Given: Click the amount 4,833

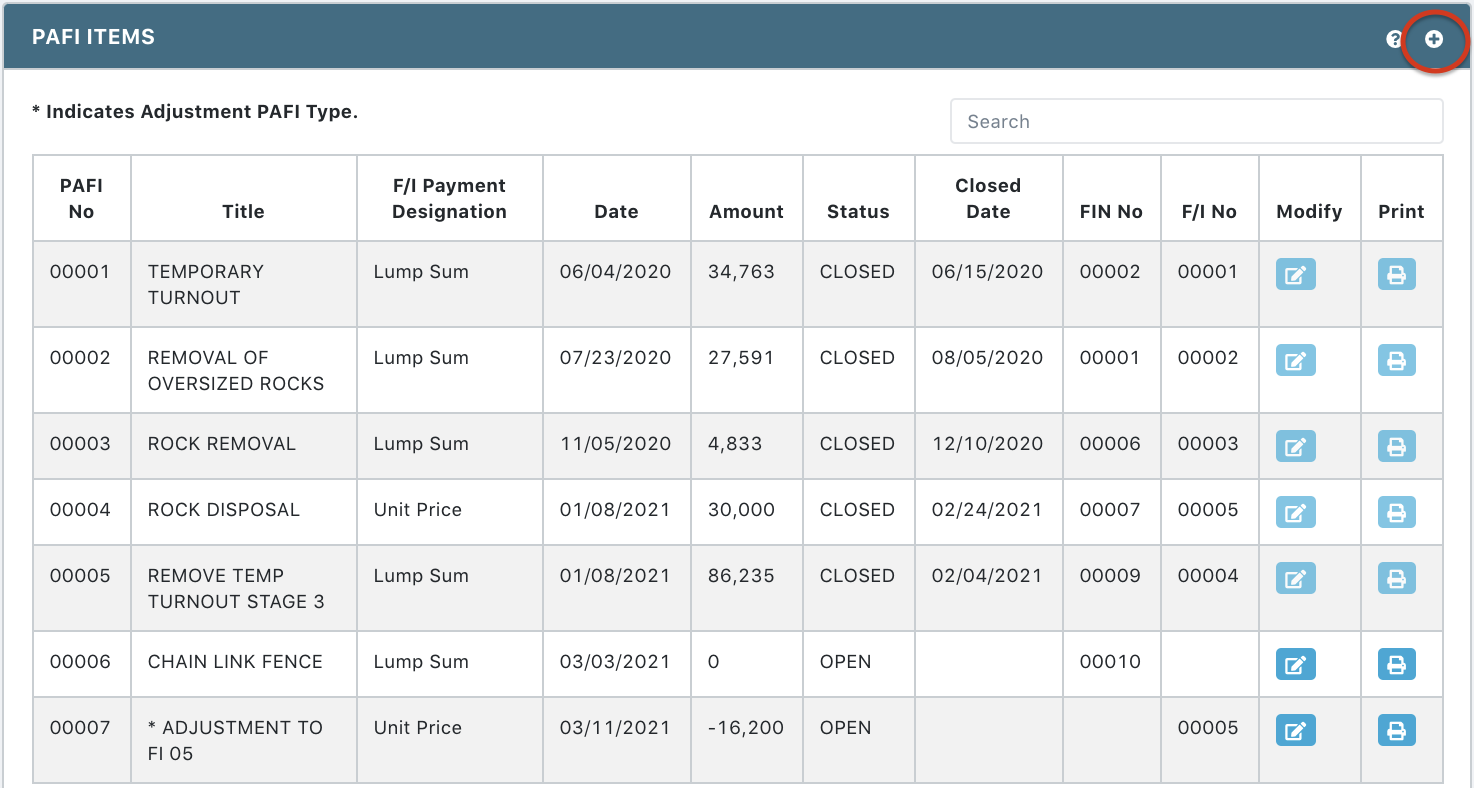Looking at the screenshot, I should (735, 443).
